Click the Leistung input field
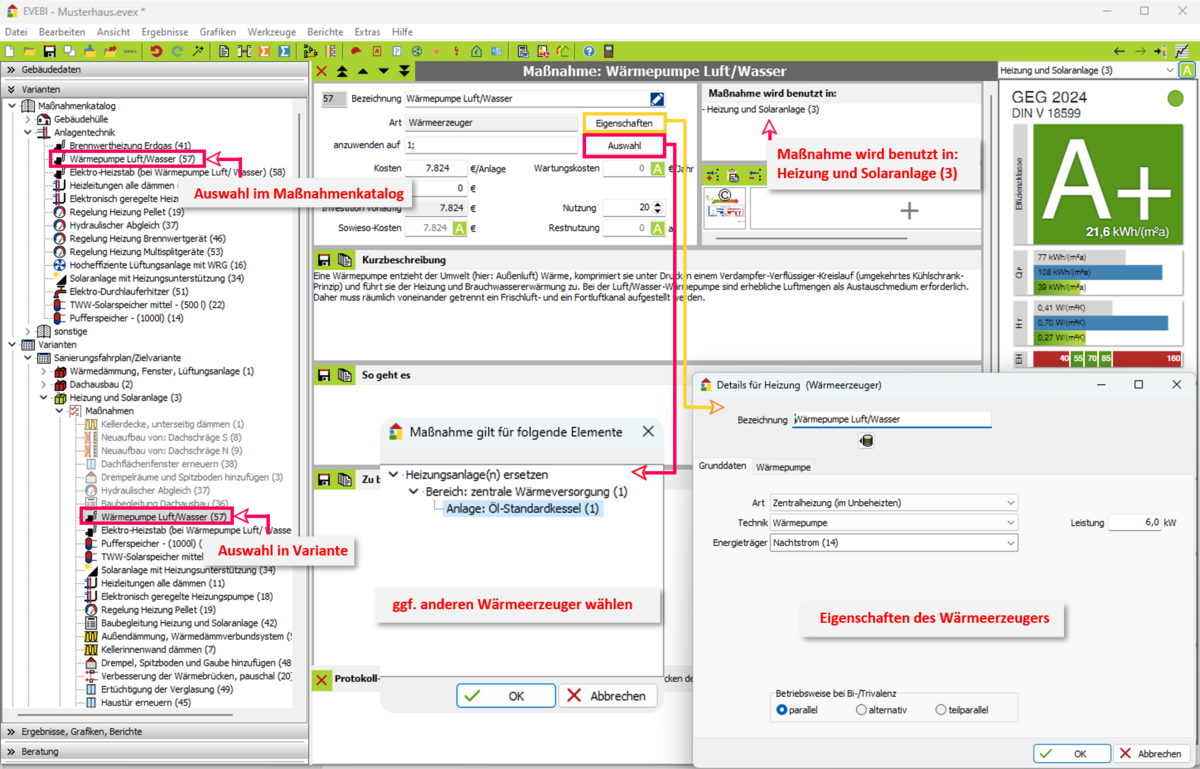The width and height of the screenshot is (1200, 769). click(1133, 523)
